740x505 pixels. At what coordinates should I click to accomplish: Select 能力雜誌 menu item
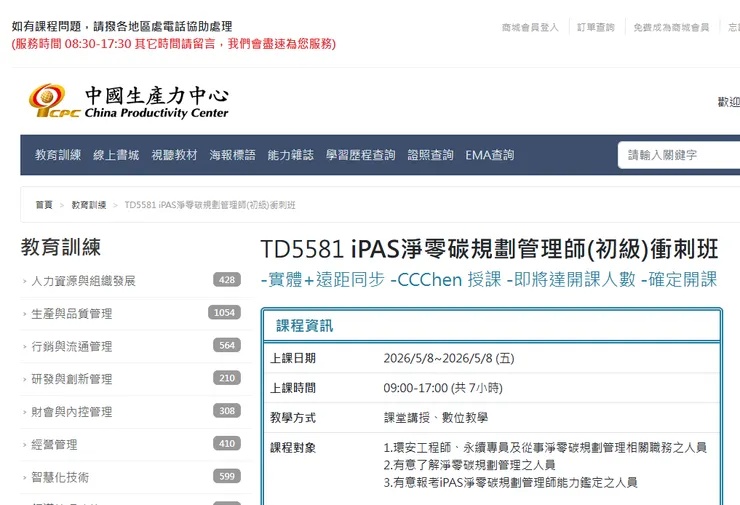290,155
